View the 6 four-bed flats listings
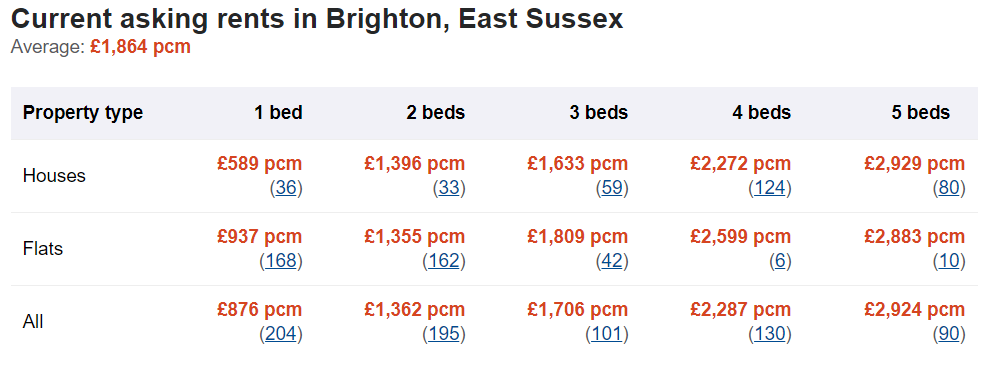This screenshot has width=988, height=373. [780, 261]
